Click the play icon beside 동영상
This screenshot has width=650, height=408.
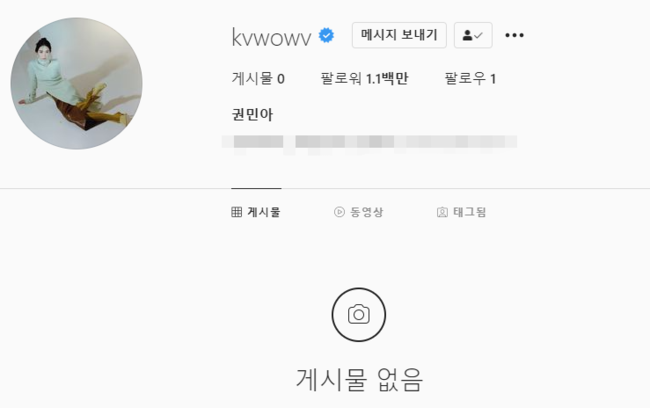point(339,212)
